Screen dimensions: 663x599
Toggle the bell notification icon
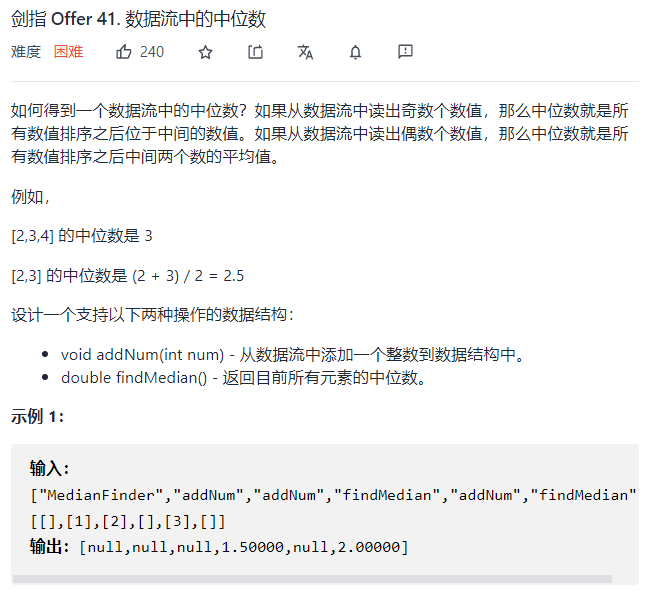(x=355, y=52)
